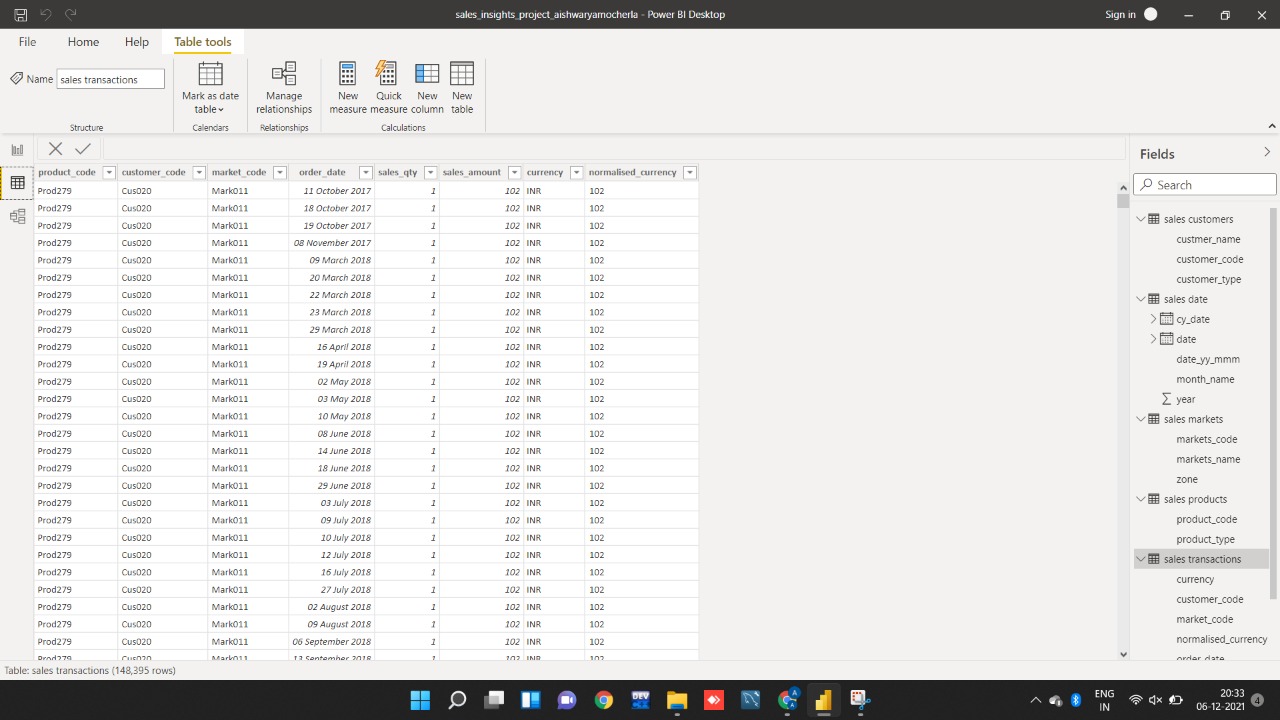Click the Undo arrow icon
Screen dimensions: 1280x720
click(46, 15)
